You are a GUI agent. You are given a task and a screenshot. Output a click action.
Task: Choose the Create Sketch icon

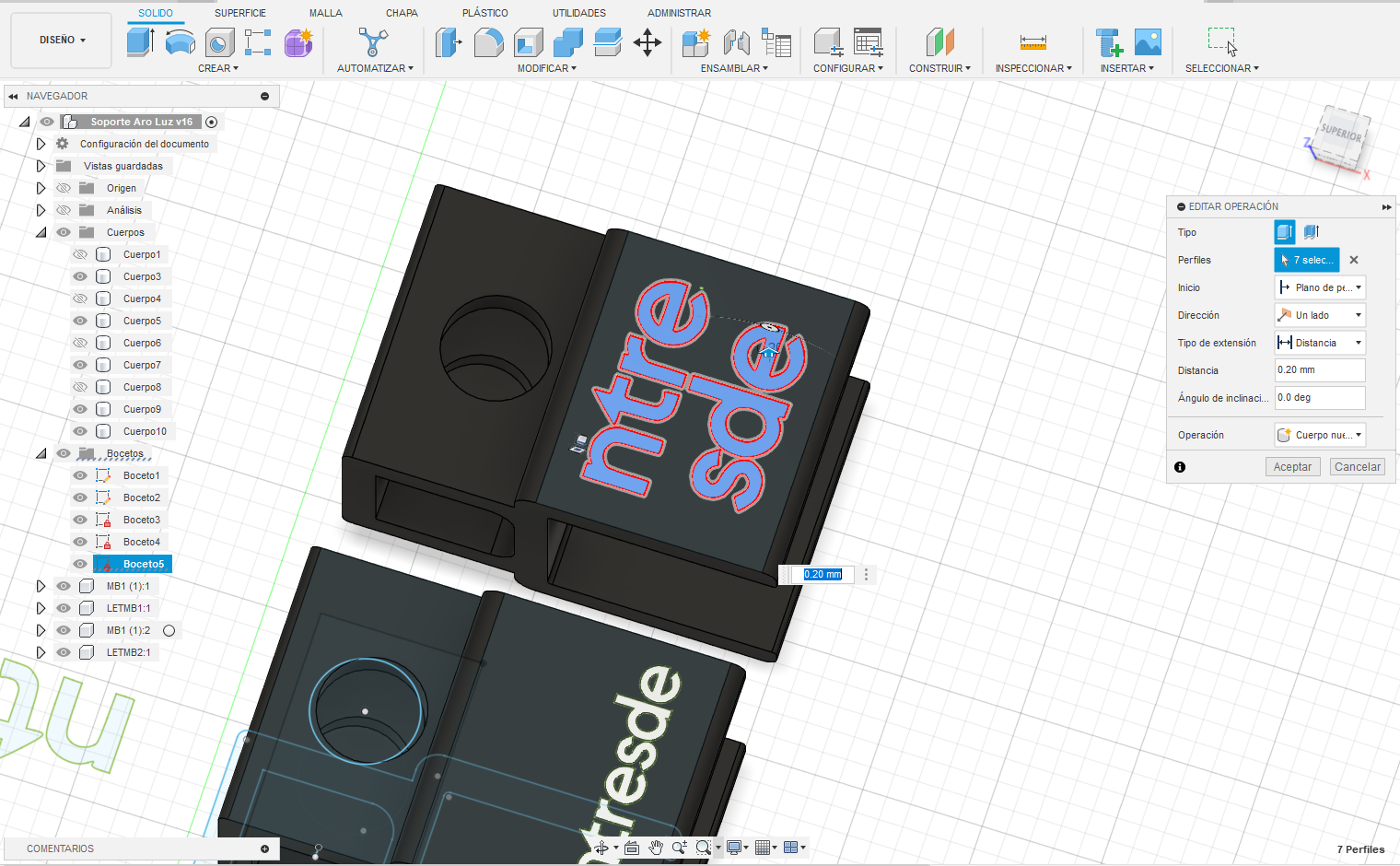(258, 42)
